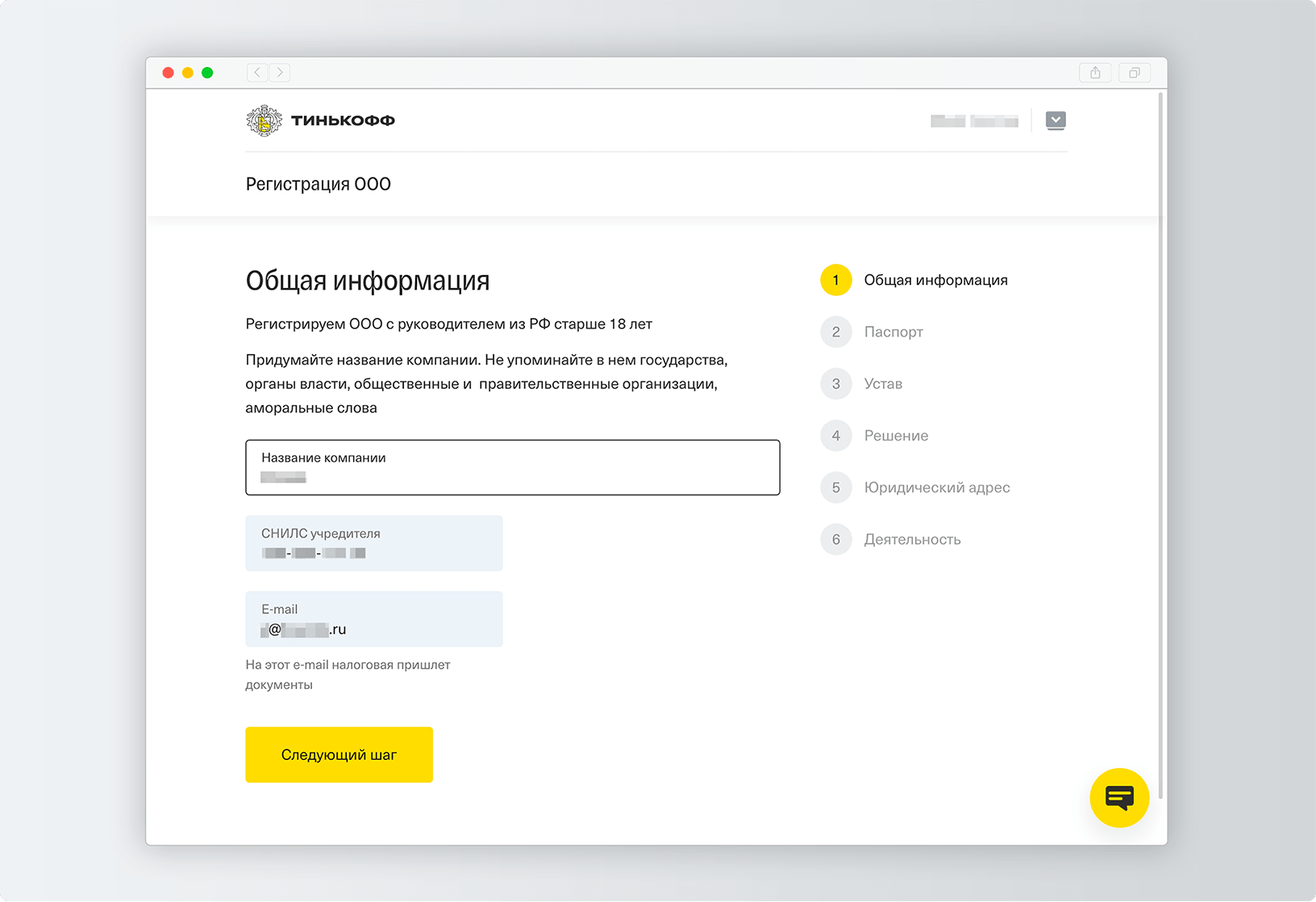Click the show tabs overview icon

click(x=1134, y=73)
